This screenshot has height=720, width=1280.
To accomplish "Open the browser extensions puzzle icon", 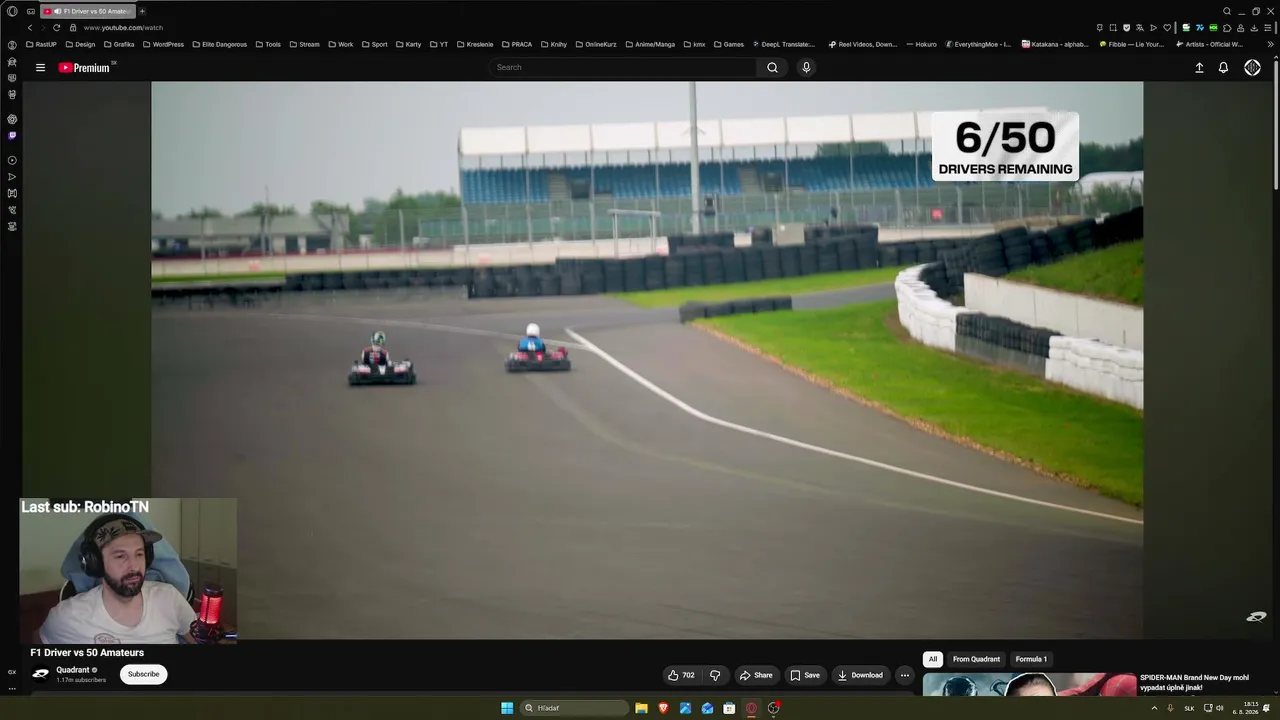I will [x=1227, y=28].
